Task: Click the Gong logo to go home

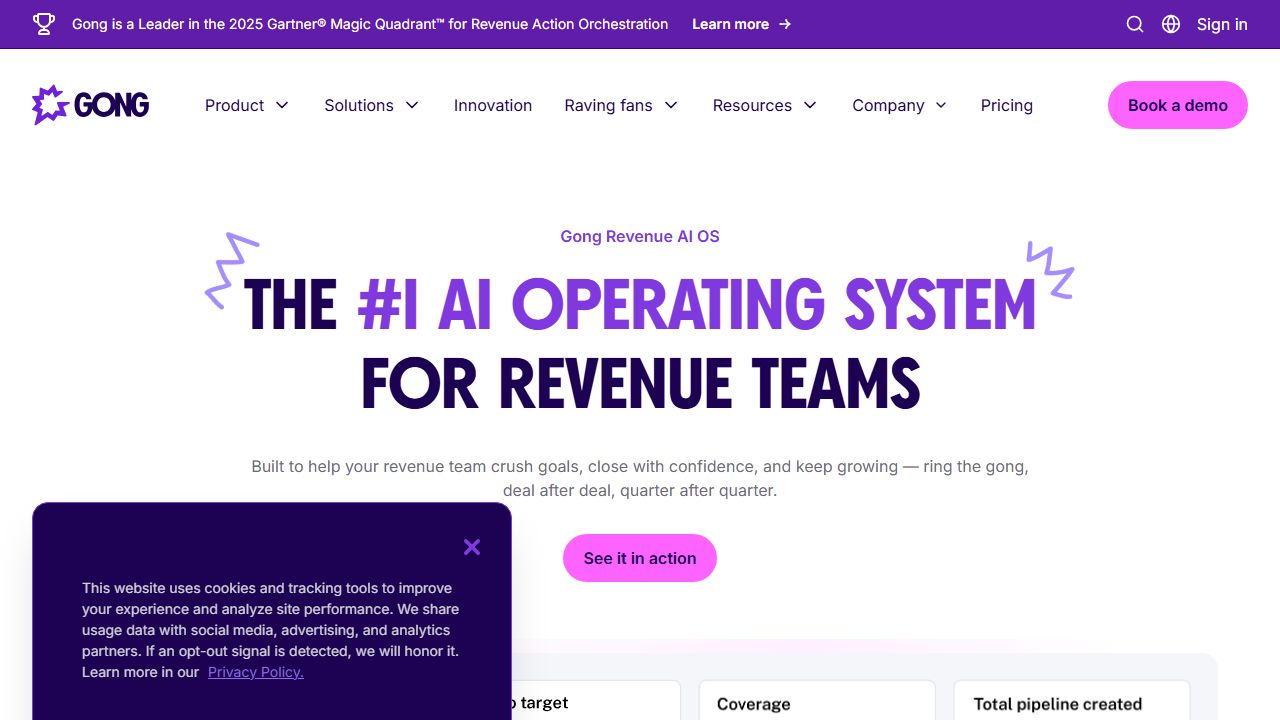Action: tap(90, 104)
